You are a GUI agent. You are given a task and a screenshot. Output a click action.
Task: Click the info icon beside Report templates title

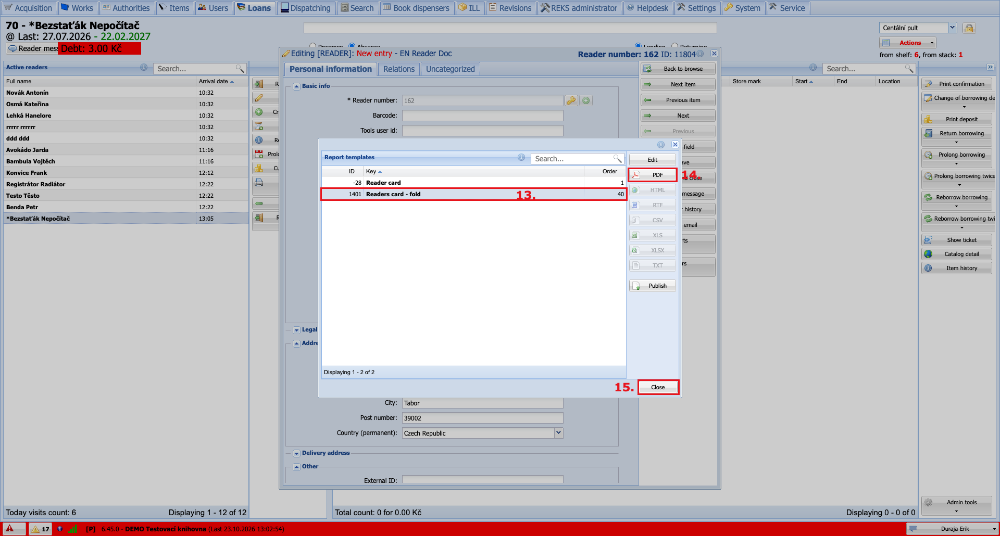click(522, 158)
